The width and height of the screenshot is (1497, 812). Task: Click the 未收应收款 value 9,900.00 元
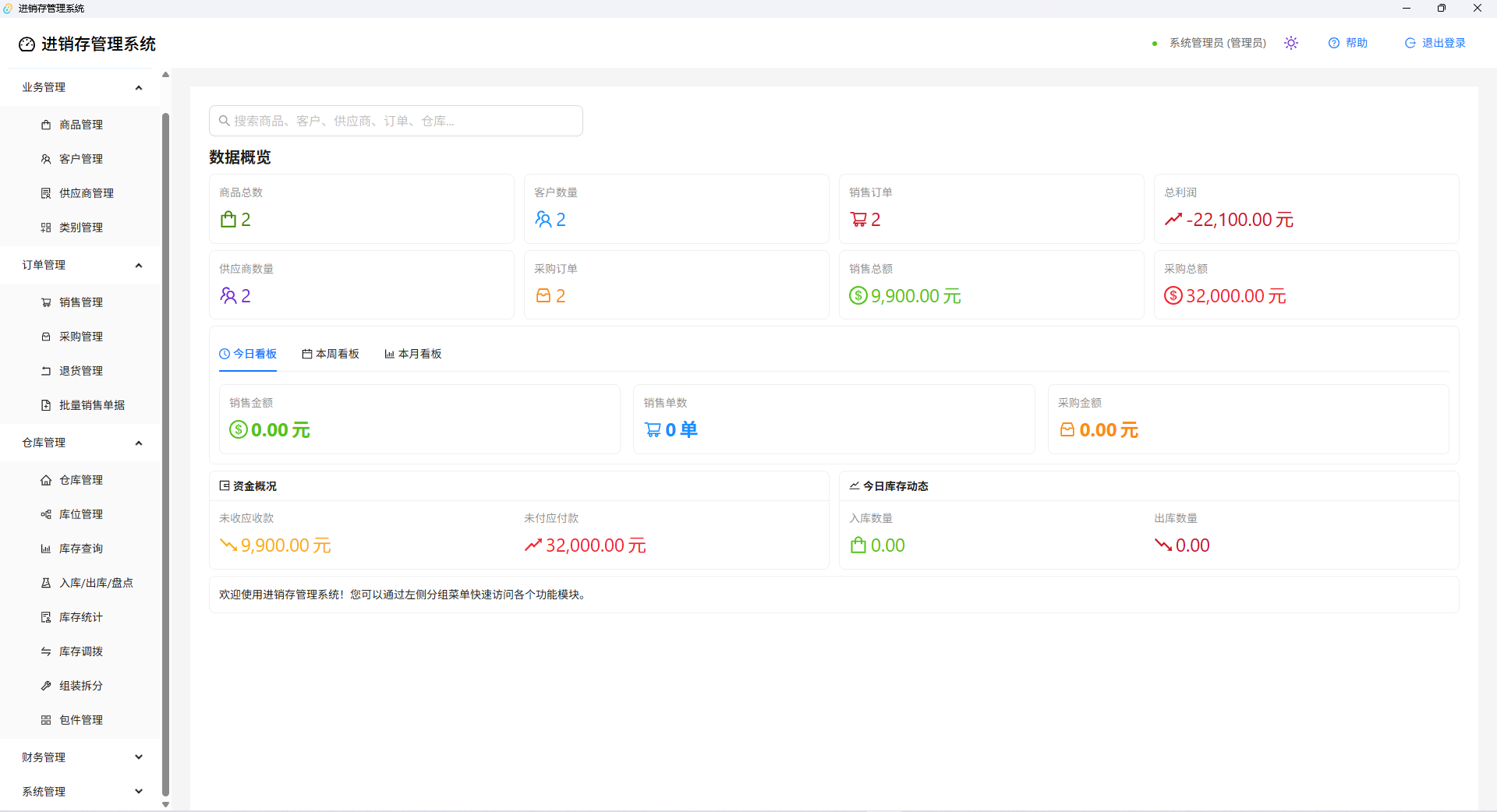[x=286, y=545]
